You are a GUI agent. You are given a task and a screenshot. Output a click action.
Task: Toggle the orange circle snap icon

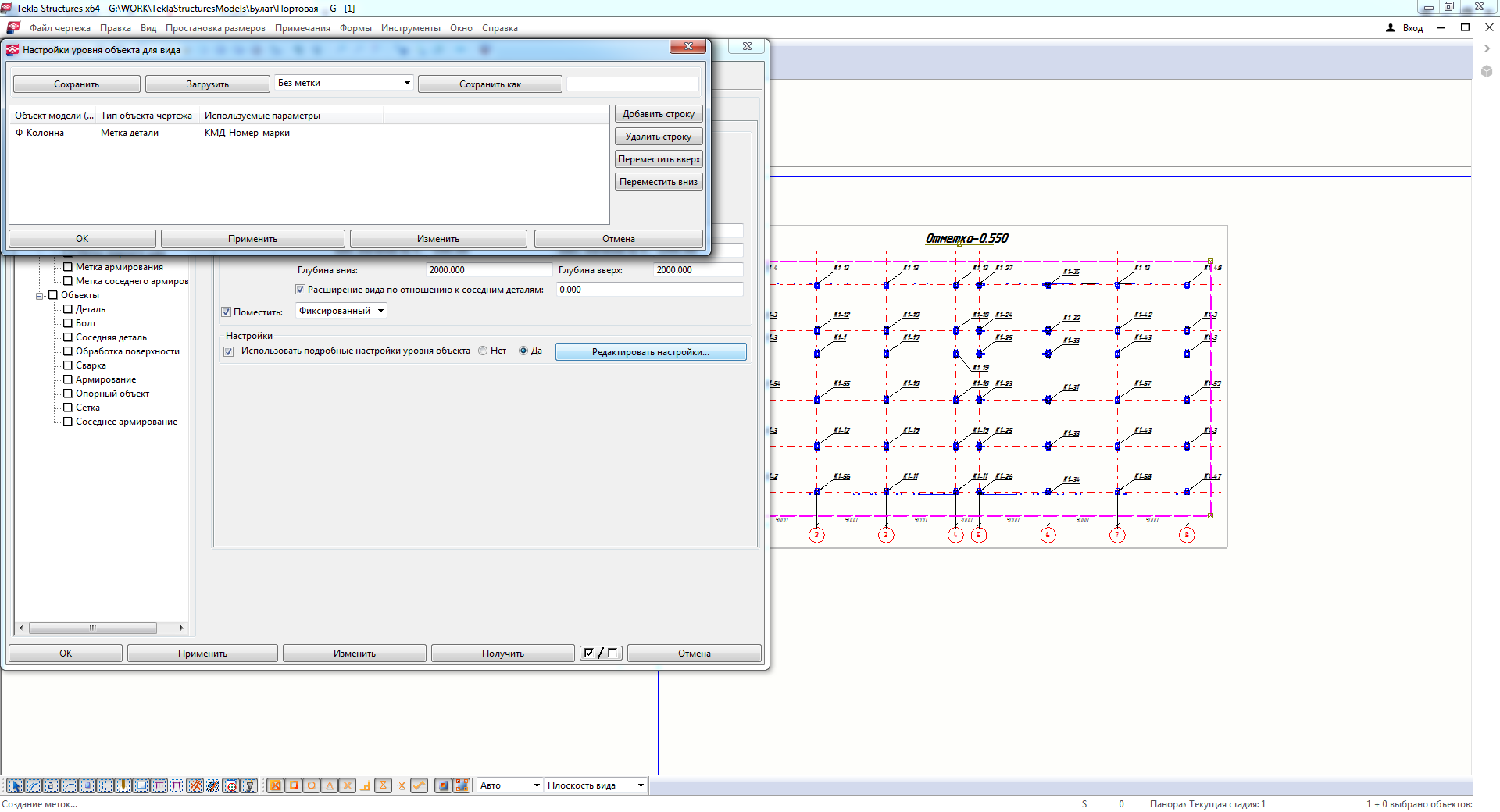click(312, 785)
